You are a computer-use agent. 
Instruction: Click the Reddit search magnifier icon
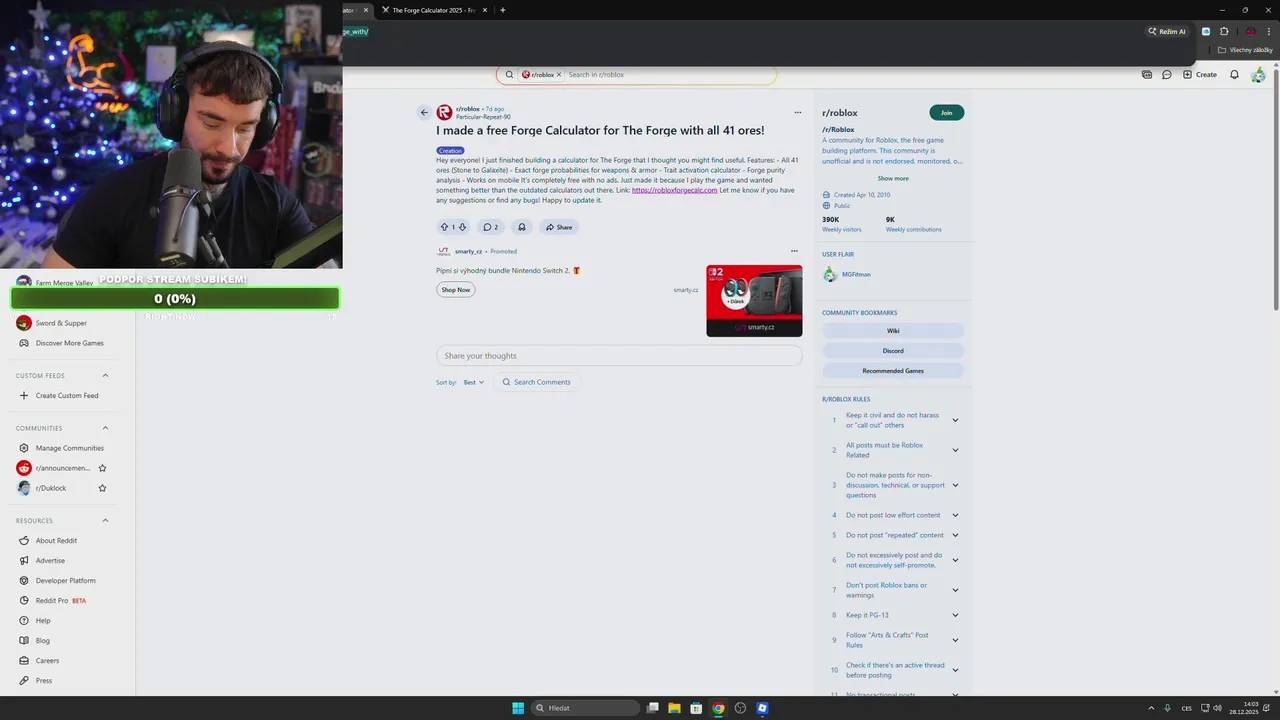point(509,75)
